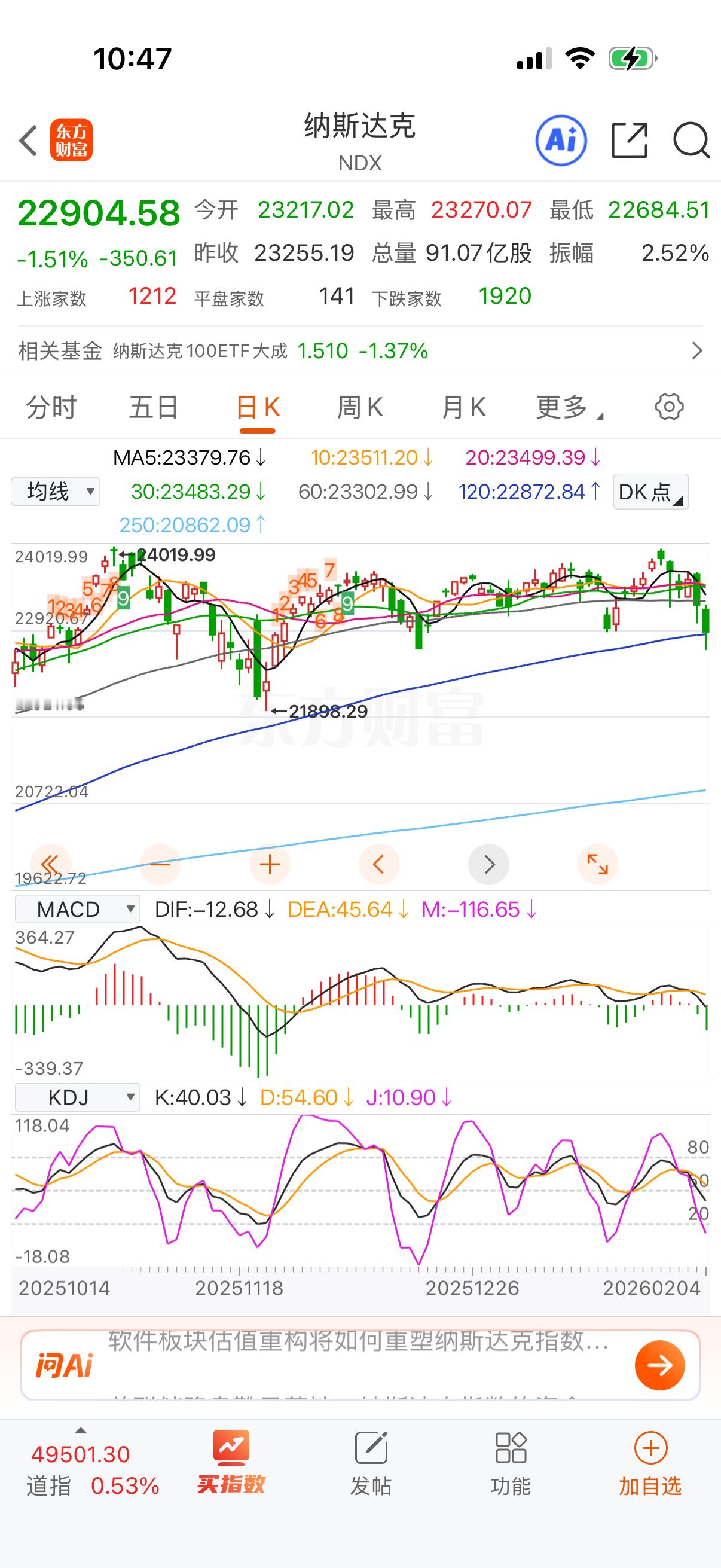Tap the 下跌家数 1920 count
This screenshot has height=1568, width=721.
452,297
